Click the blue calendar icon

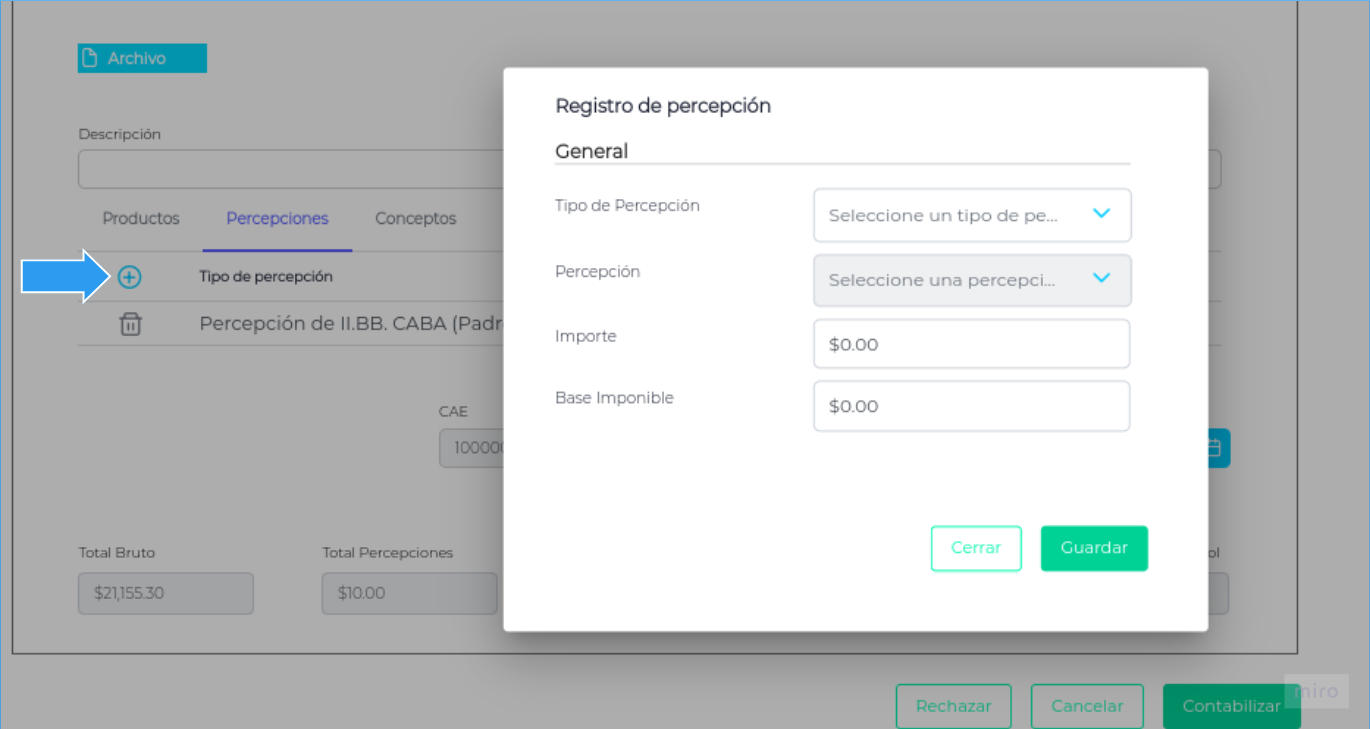[x=1215, y=449]
